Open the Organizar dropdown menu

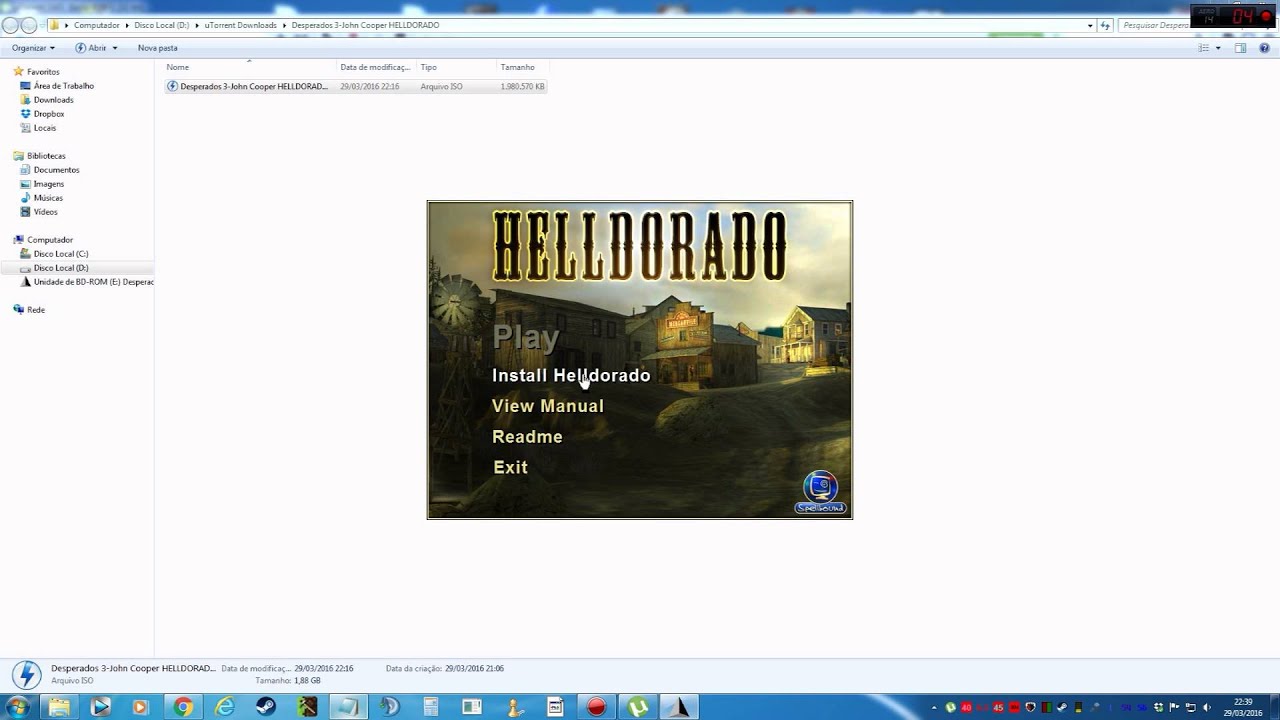[33, 48]
